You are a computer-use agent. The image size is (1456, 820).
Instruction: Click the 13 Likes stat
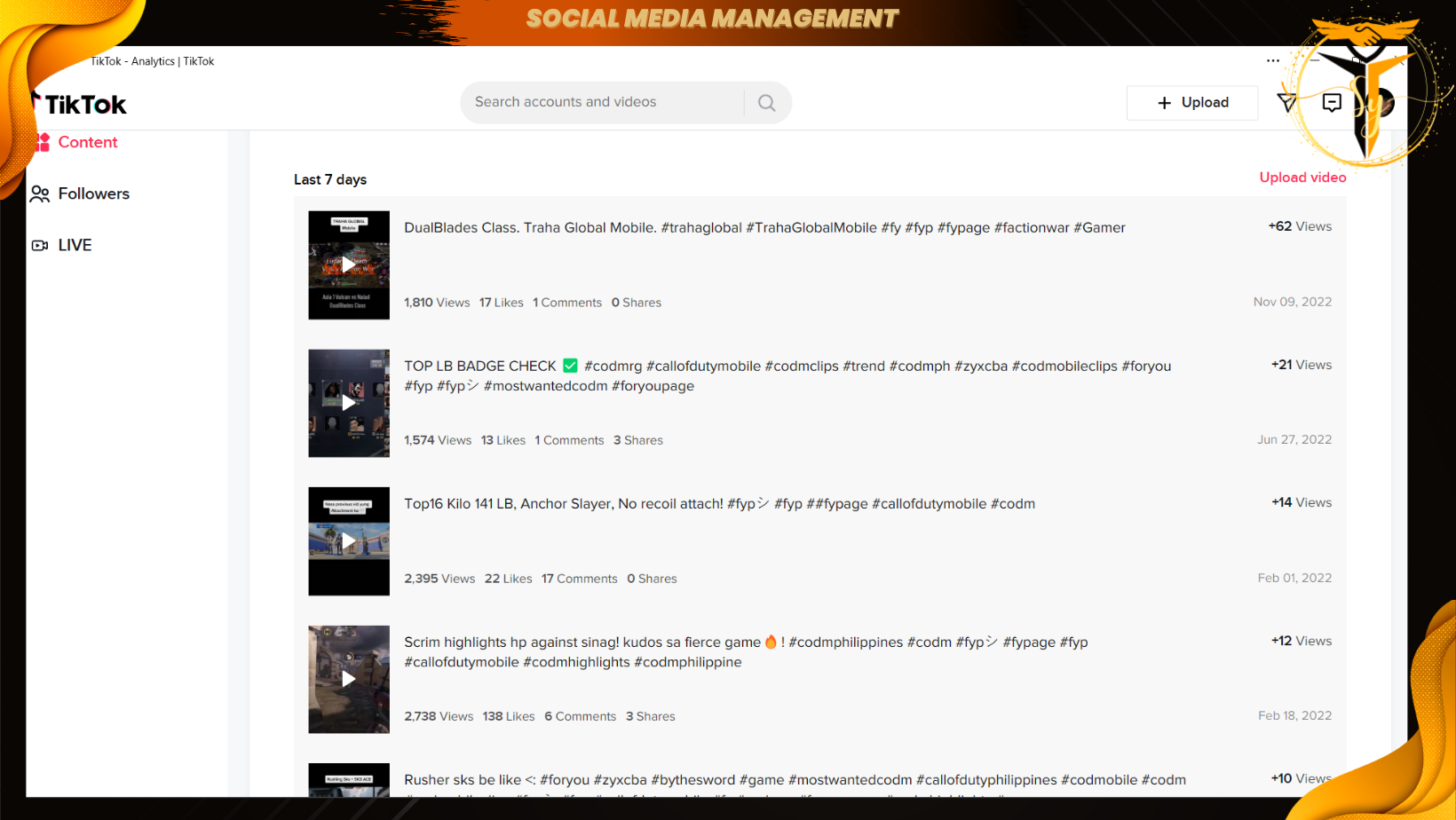coord(503,440)
